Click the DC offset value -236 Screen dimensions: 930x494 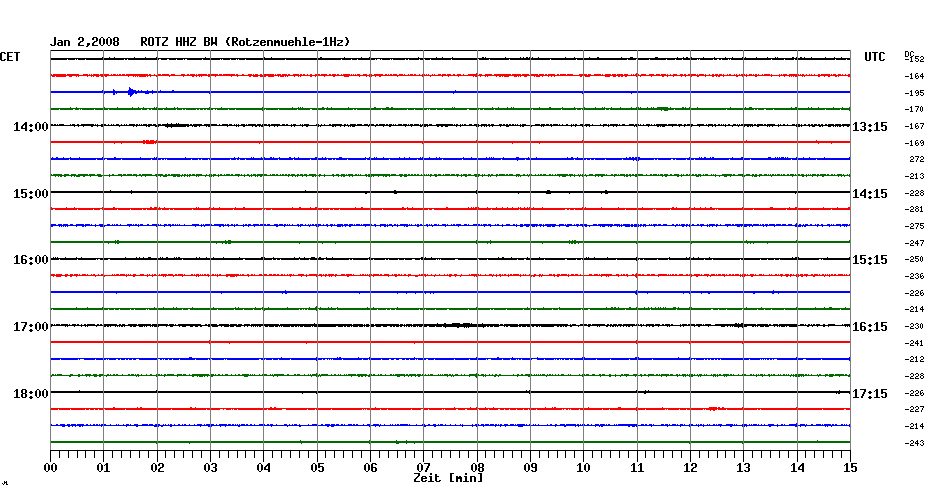pyautogui.click(x=915, y=276)
